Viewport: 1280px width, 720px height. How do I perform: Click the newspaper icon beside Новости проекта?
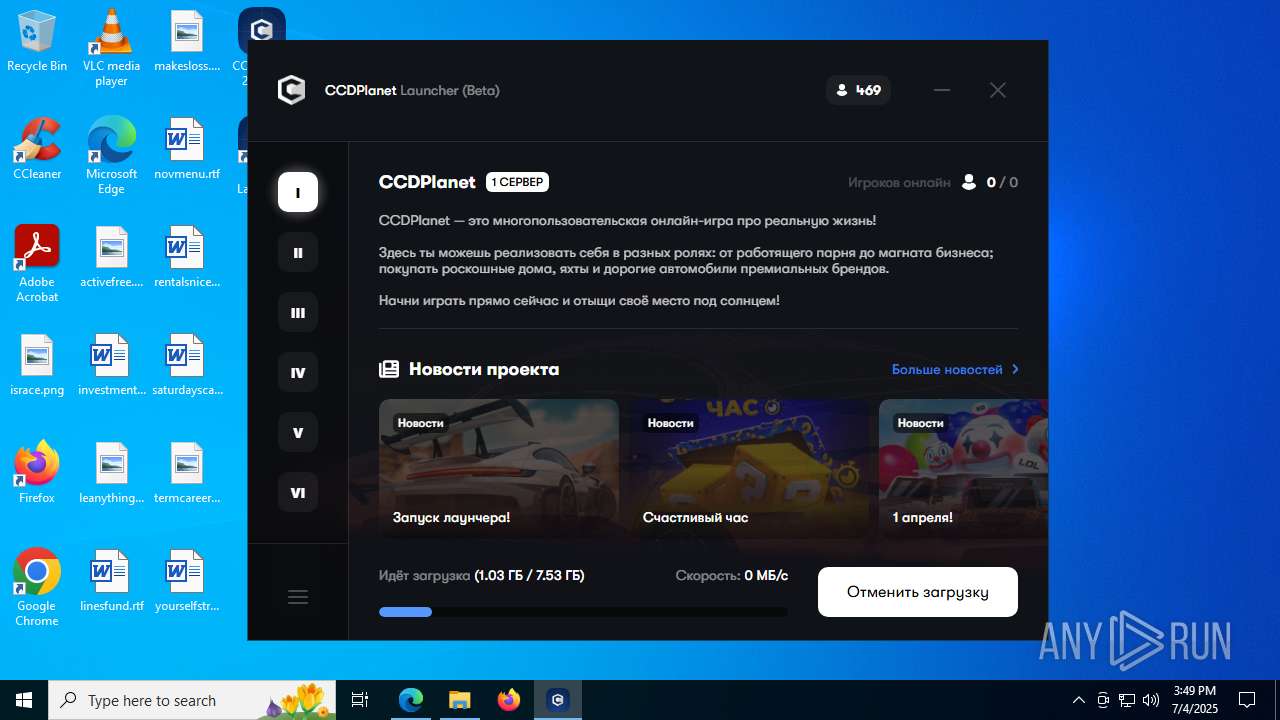[389, 369]
